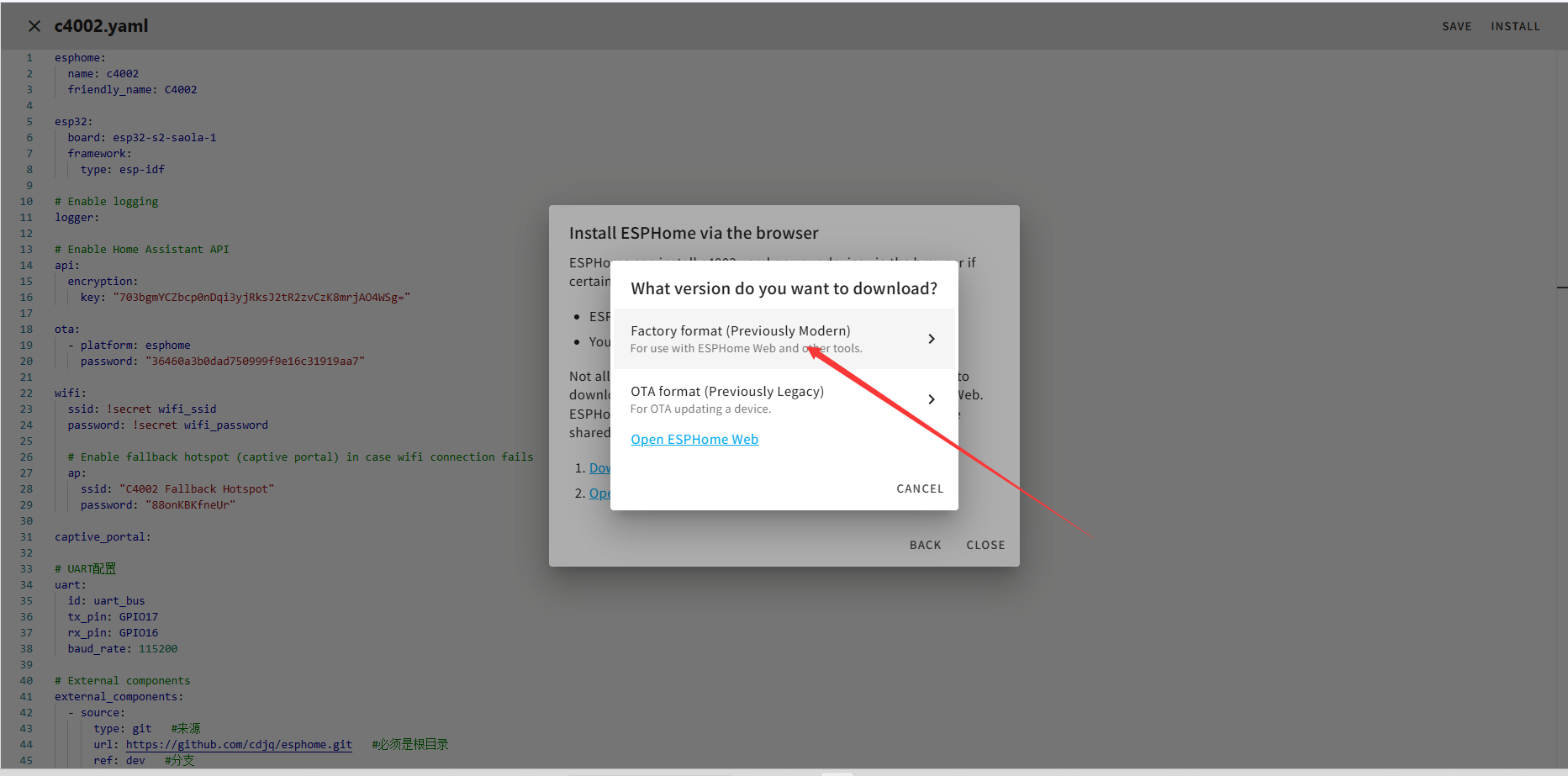This screenshot has height=776, width=1568.
Task: Place cursor on the OTA password string
Action: (255, 361)
